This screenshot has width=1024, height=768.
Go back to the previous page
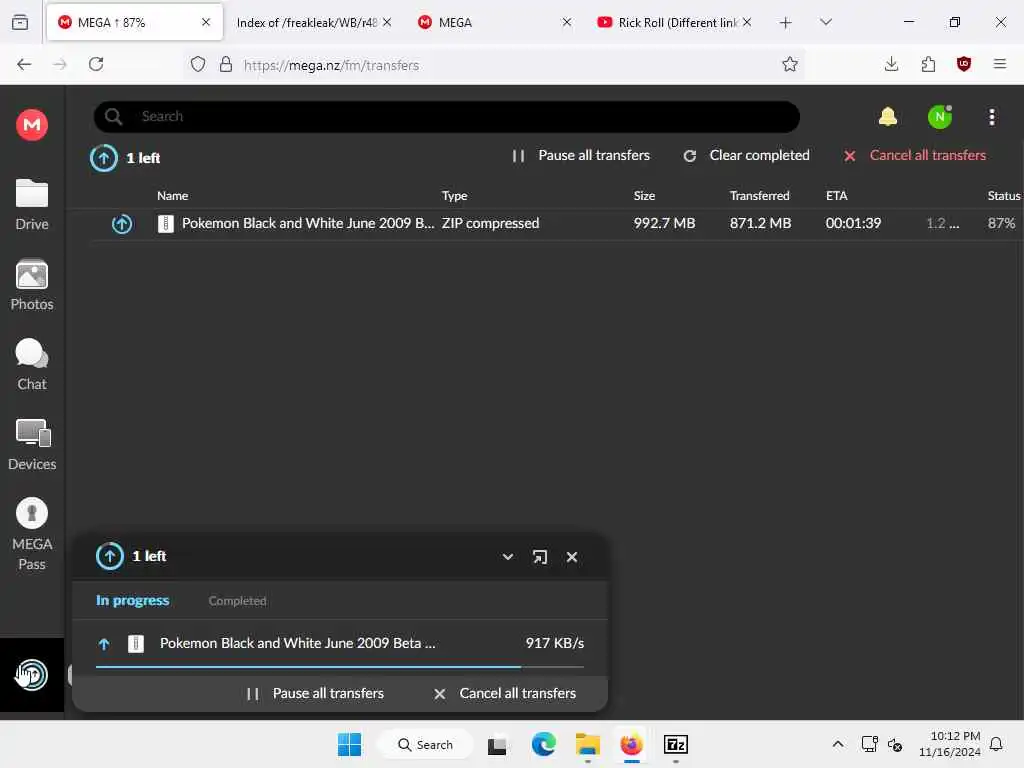click(24, 64)
